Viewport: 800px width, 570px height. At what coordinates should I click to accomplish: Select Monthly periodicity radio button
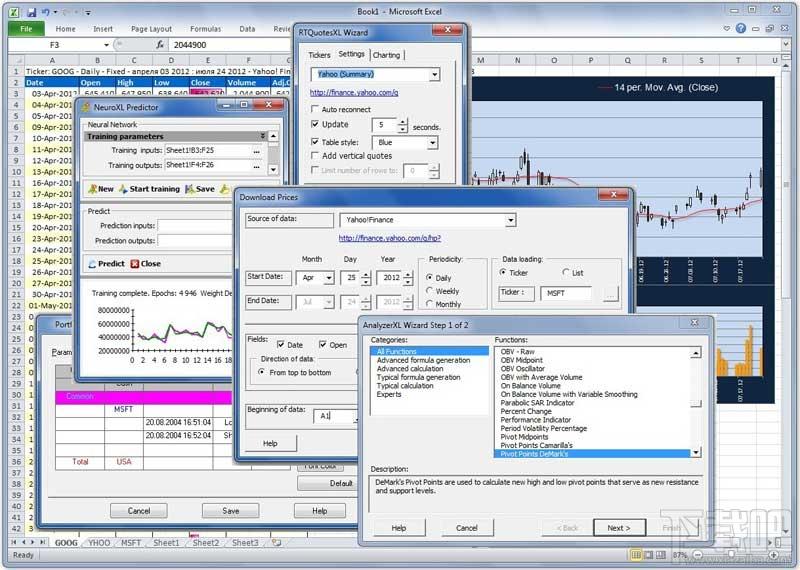(x=430, y=304)
